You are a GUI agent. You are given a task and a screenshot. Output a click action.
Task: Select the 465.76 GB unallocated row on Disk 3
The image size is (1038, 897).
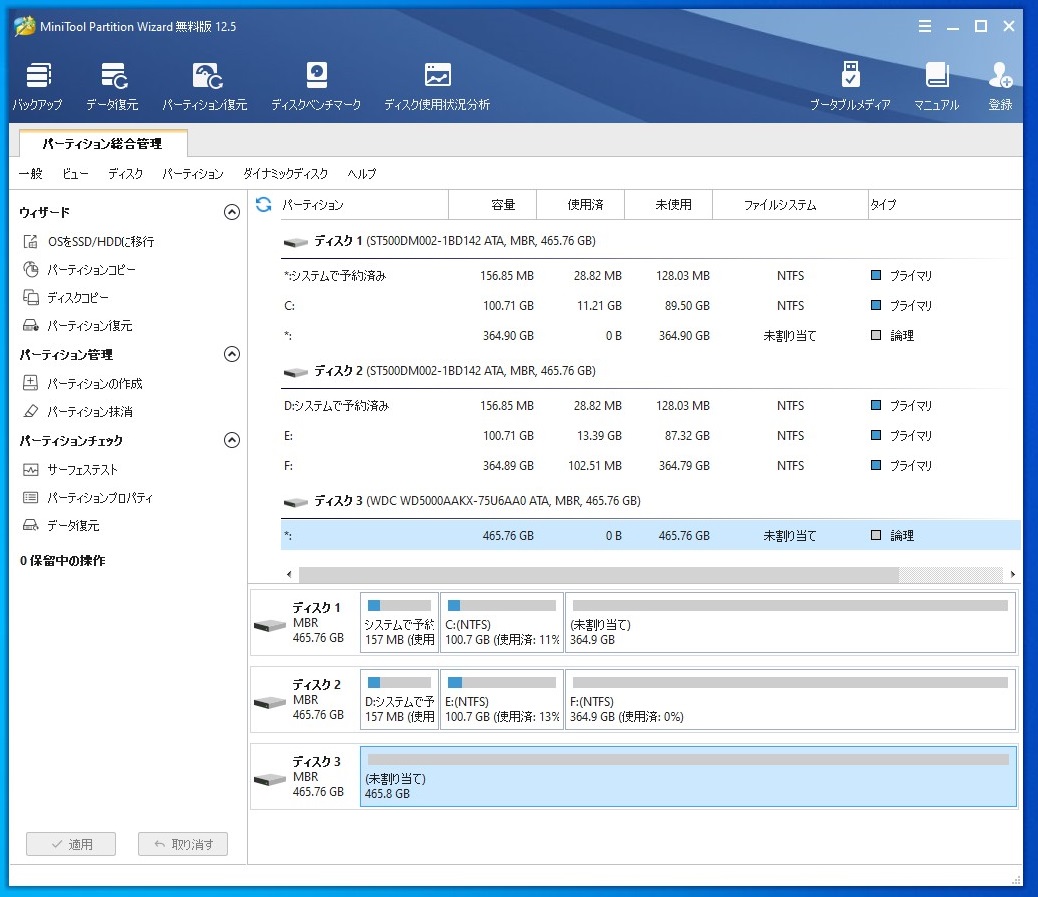(650, 536)
